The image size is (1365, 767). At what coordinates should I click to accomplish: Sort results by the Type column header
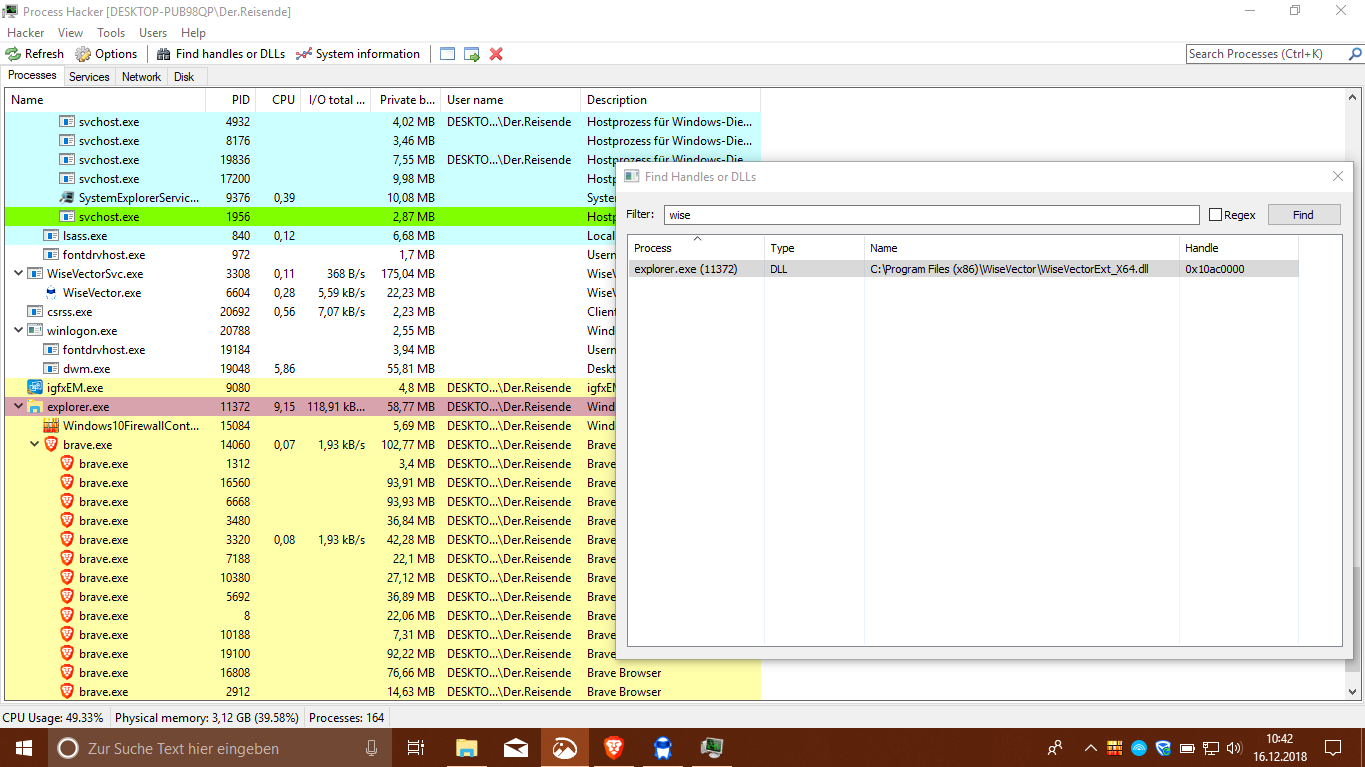click(x=814, y=248)
